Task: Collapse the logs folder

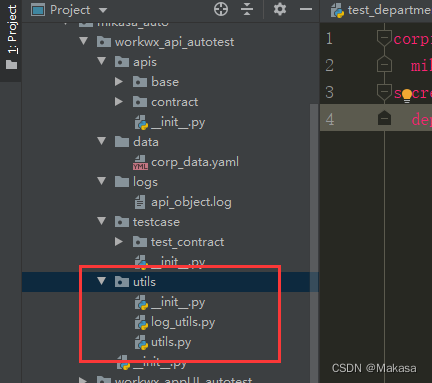Action: click(x=102, y=181)
